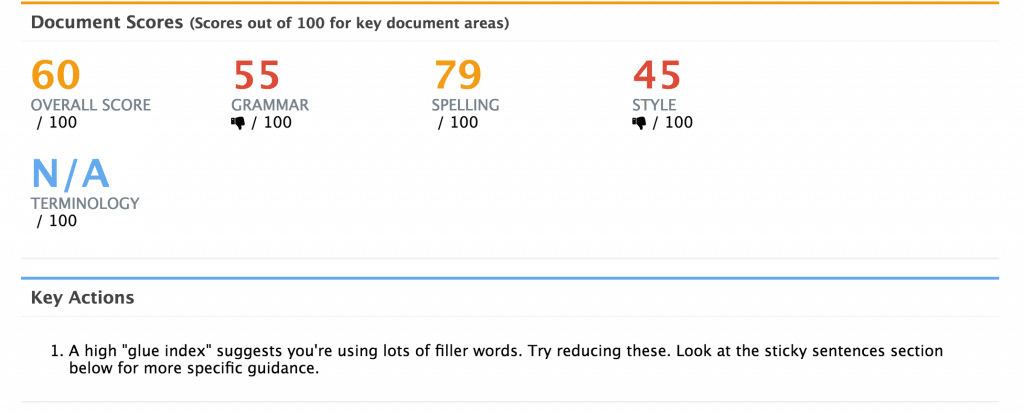
Task: Select the overall score value 60
Action: click(56, 77)
